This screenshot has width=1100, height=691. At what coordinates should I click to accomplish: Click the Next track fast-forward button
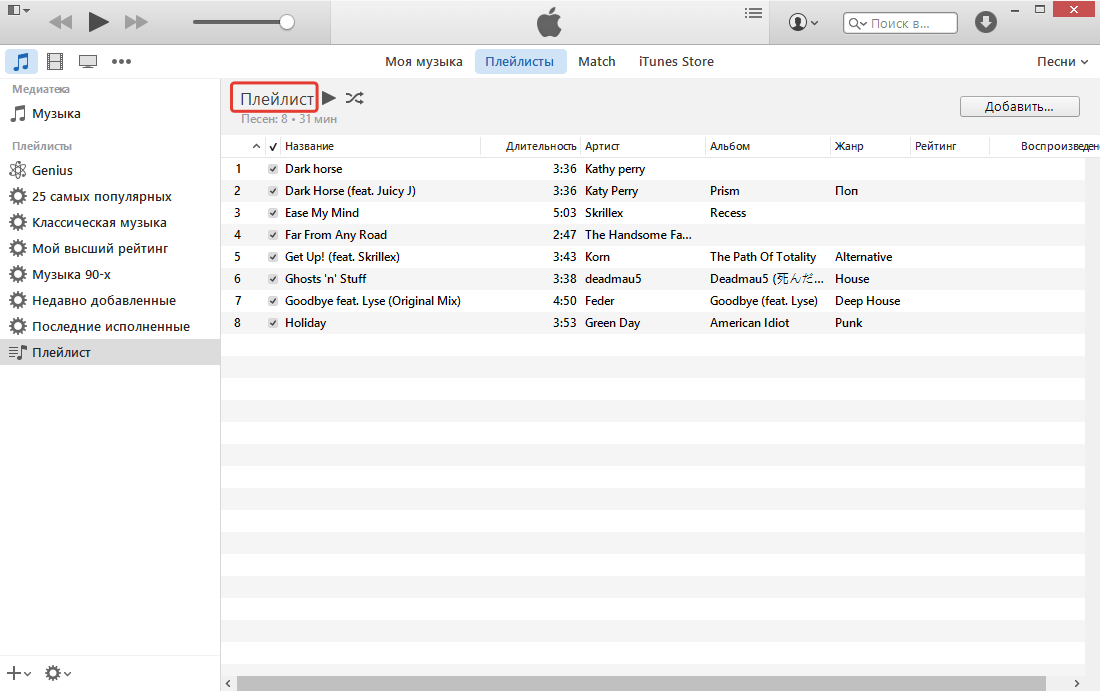click(x=136, y=22)
